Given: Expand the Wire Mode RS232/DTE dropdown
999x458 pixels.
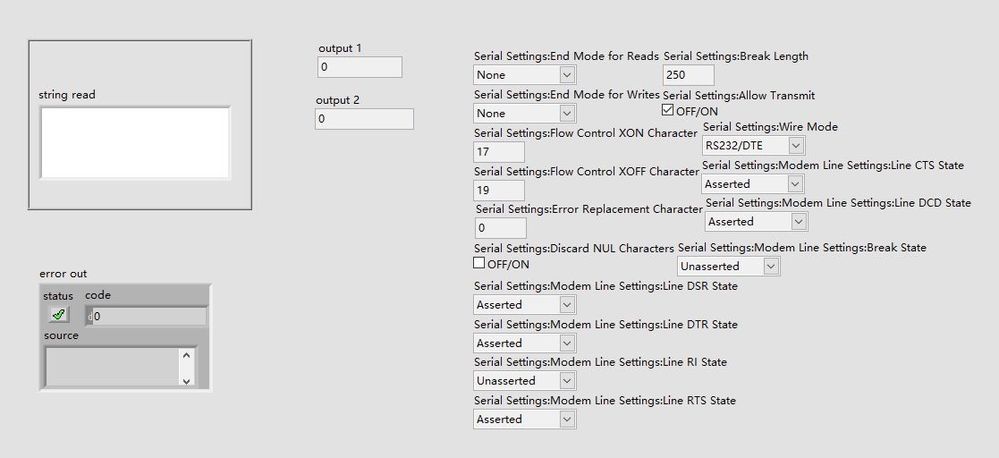Looking at the screenshot, I should point(795,145).
